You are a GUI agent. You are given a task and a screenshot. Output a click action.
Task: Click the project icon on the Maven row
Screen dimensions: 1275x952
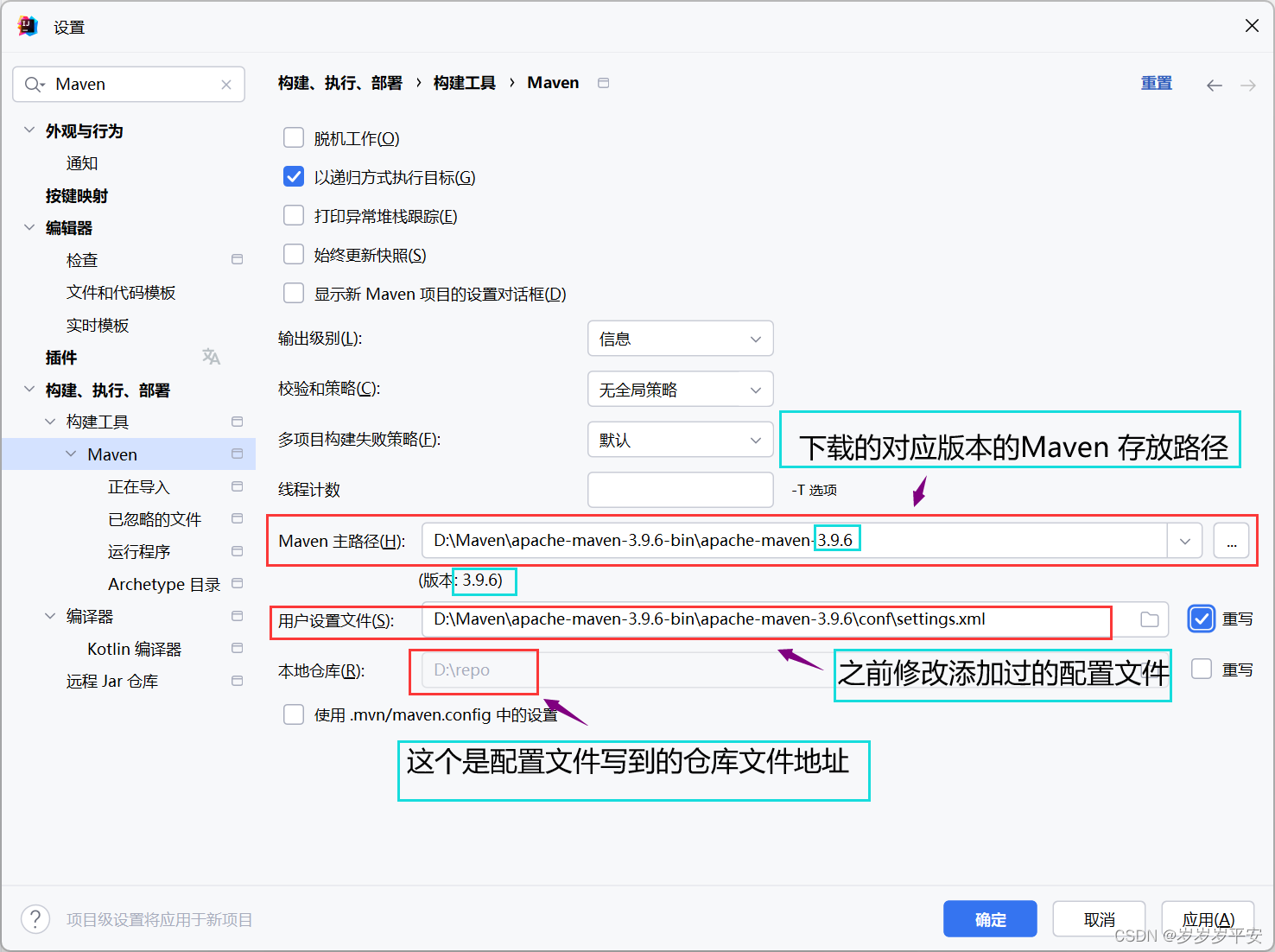[238, 454]
